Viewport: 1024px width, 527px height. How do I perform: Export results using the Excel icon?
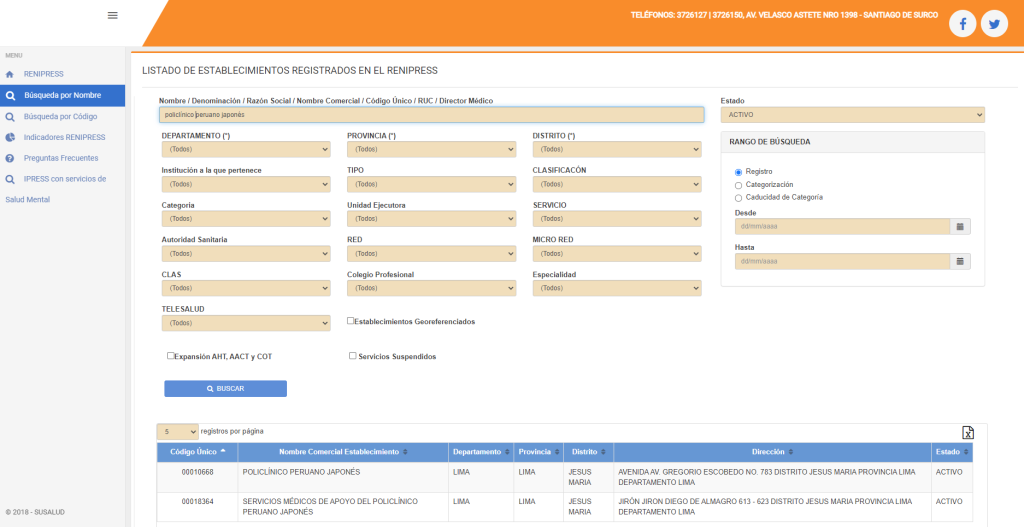tap(967, 432)
